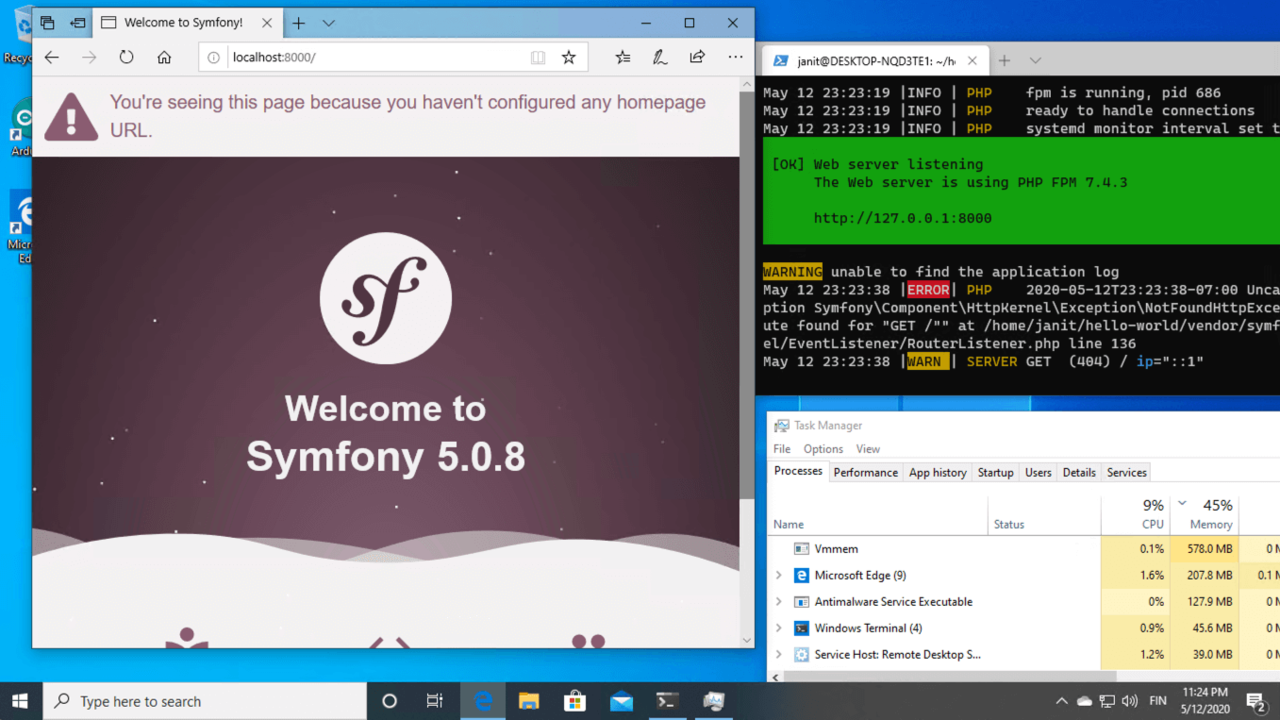
Task: Sort processes by Memory column
Action: coord(1205,515)
